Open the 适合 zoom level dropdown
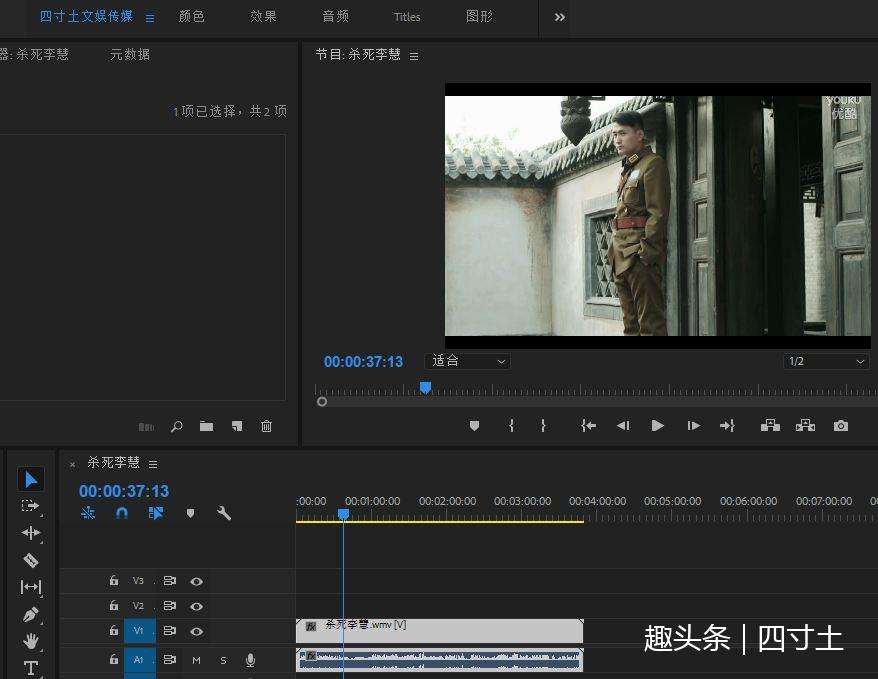This screenshot has width=878, height=679. click(468, 361)
